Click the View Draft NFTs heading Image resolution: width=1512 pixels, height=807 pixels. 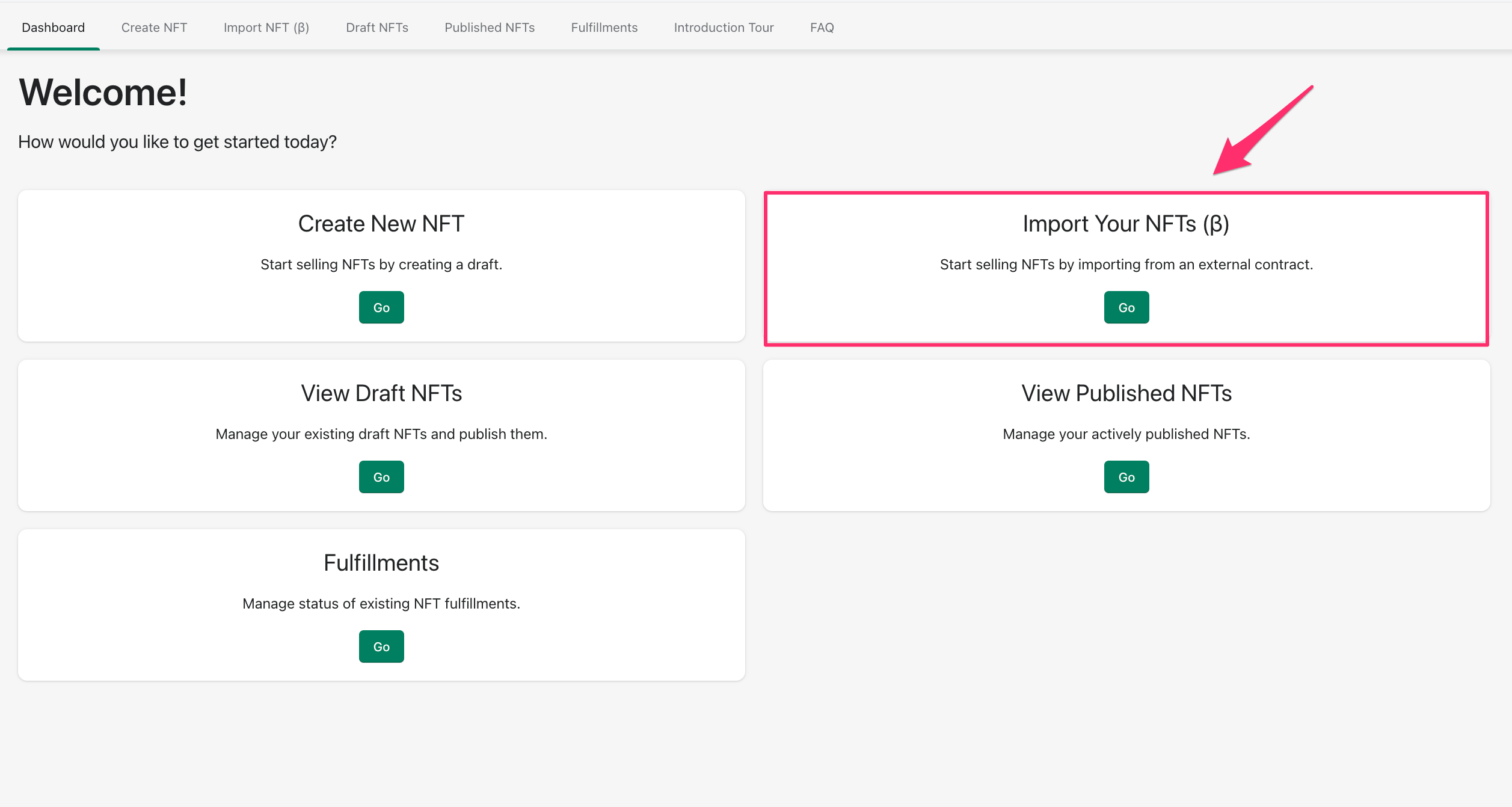pyautogui.click(x=381, y=393)
